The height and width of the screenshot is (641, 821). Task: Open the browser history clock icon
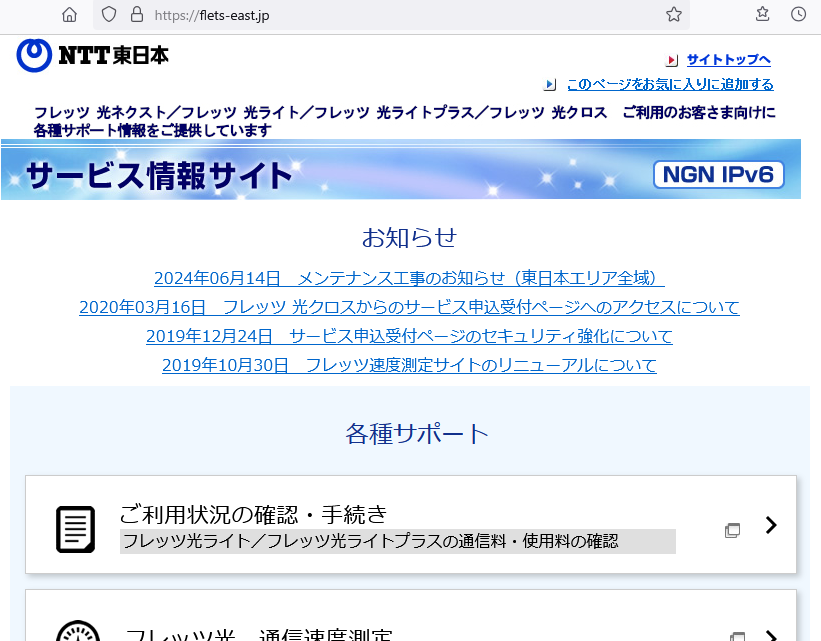pos(798,14)
